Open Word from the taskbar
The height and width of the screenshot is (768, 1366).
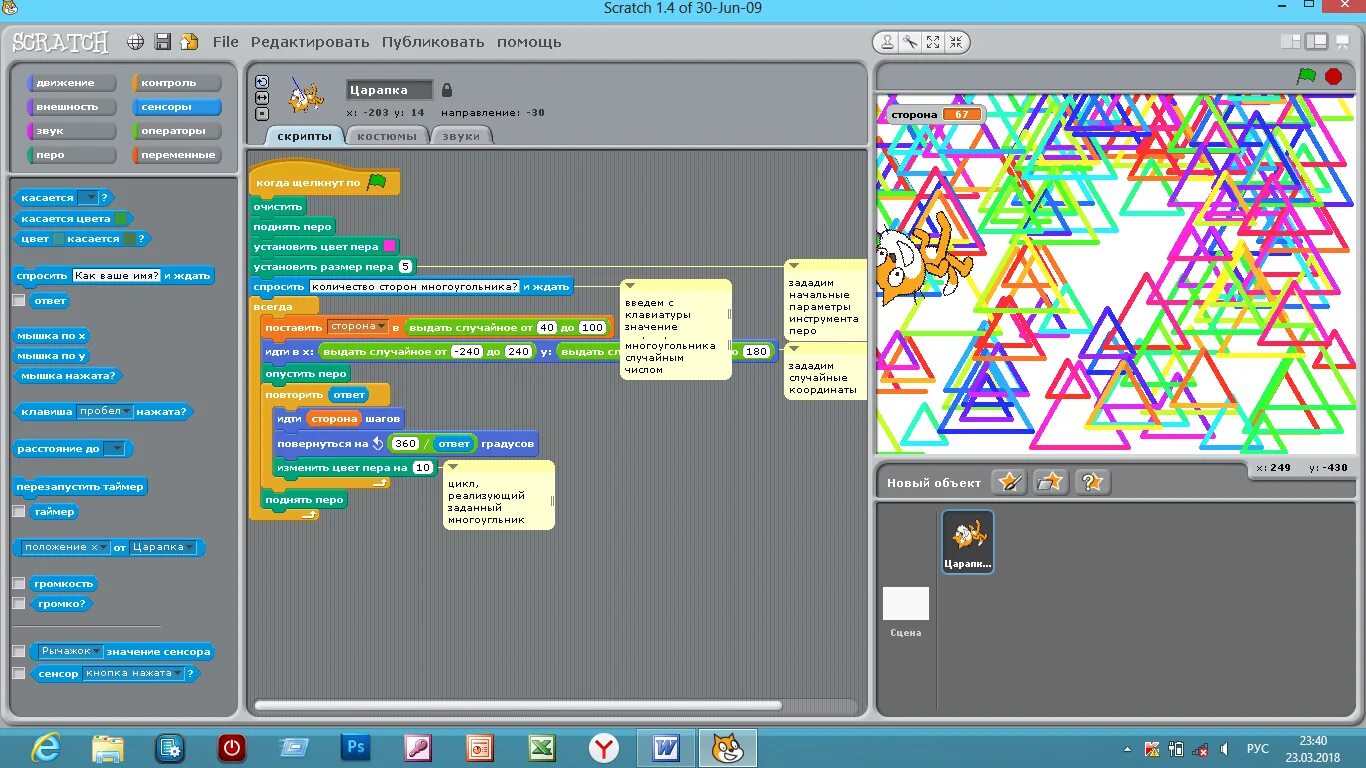coord(666,748)
